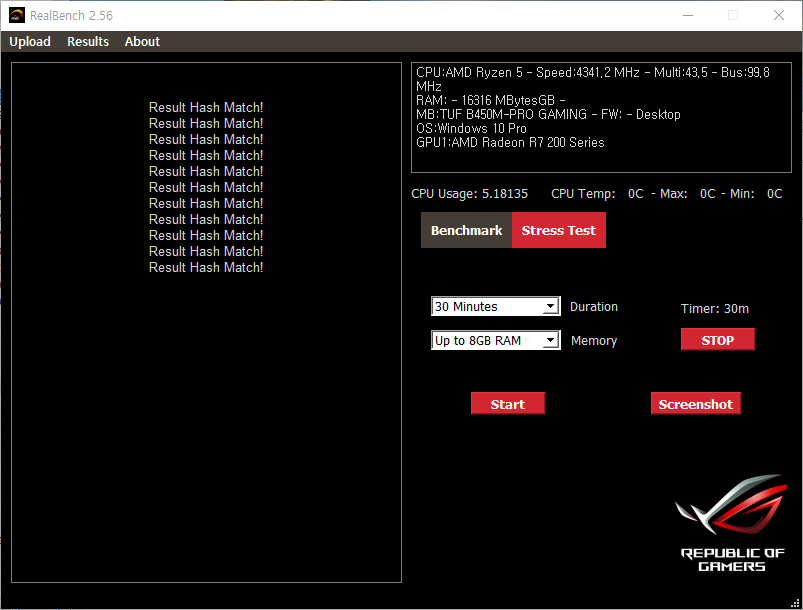Click the RAM: - 16316 MBytesGB line
Image resolution: width=803 pixels, height=610 pixels.
pos(491,100)
